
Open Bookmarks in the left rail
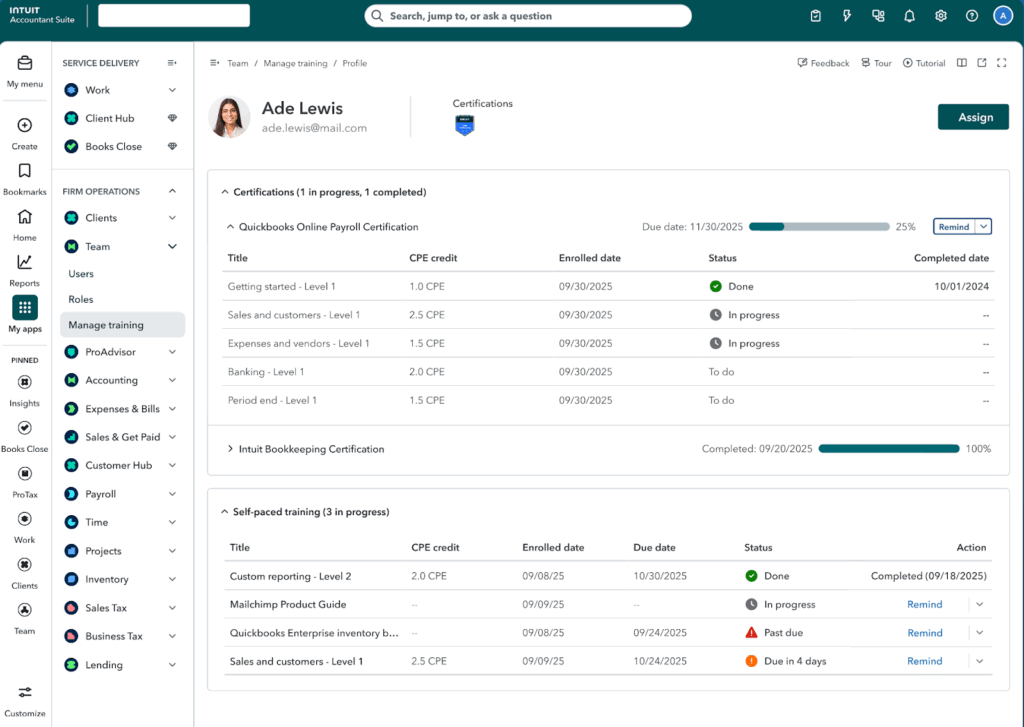pos(25,172)
